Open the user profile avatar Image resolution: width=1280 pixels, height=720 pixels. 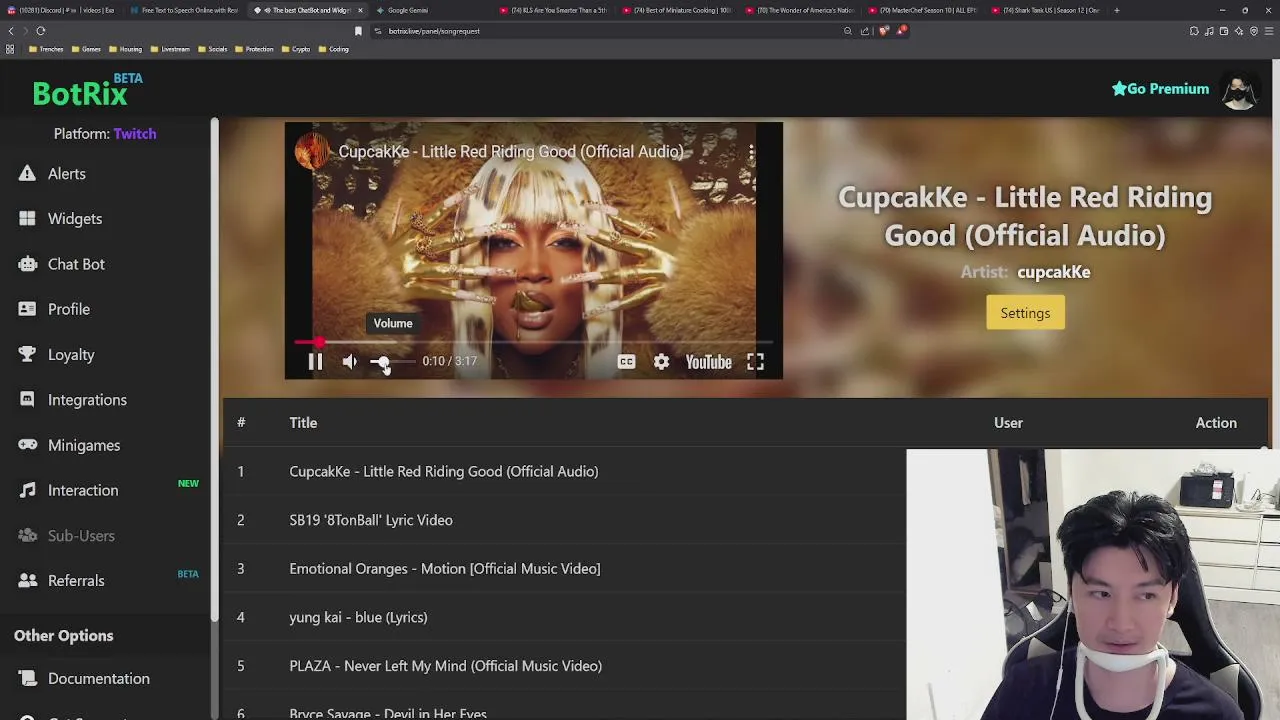click(1239, 90)
